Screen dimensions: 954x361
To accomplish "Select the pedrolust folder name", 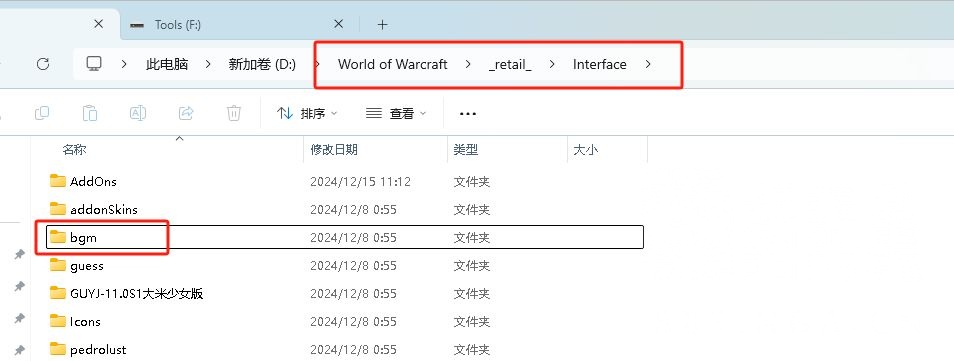I will (98, 349).
